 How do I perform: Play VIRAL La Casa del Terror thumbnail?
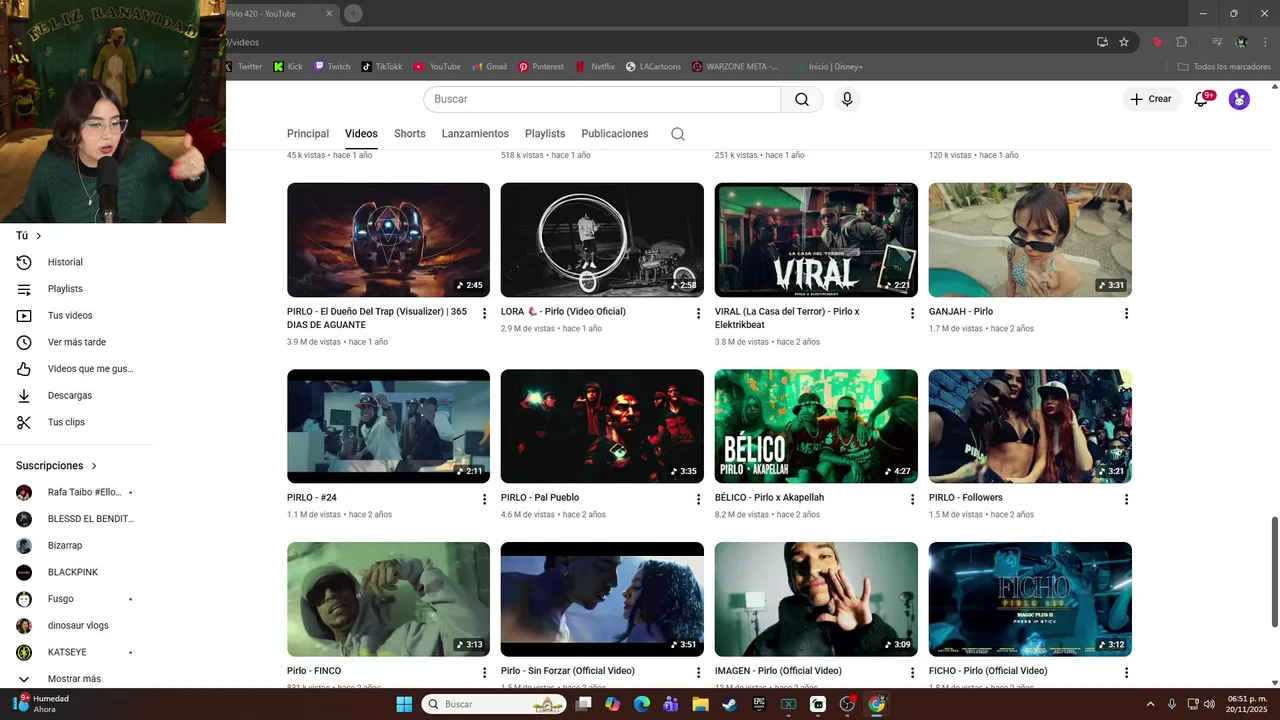(816, 240)
